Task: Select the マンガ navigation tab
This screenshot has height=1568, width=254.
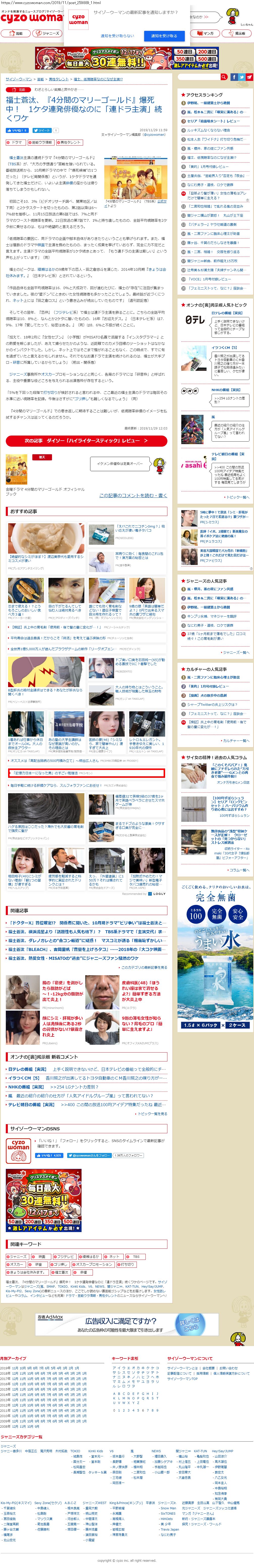Action: (206, 33)
